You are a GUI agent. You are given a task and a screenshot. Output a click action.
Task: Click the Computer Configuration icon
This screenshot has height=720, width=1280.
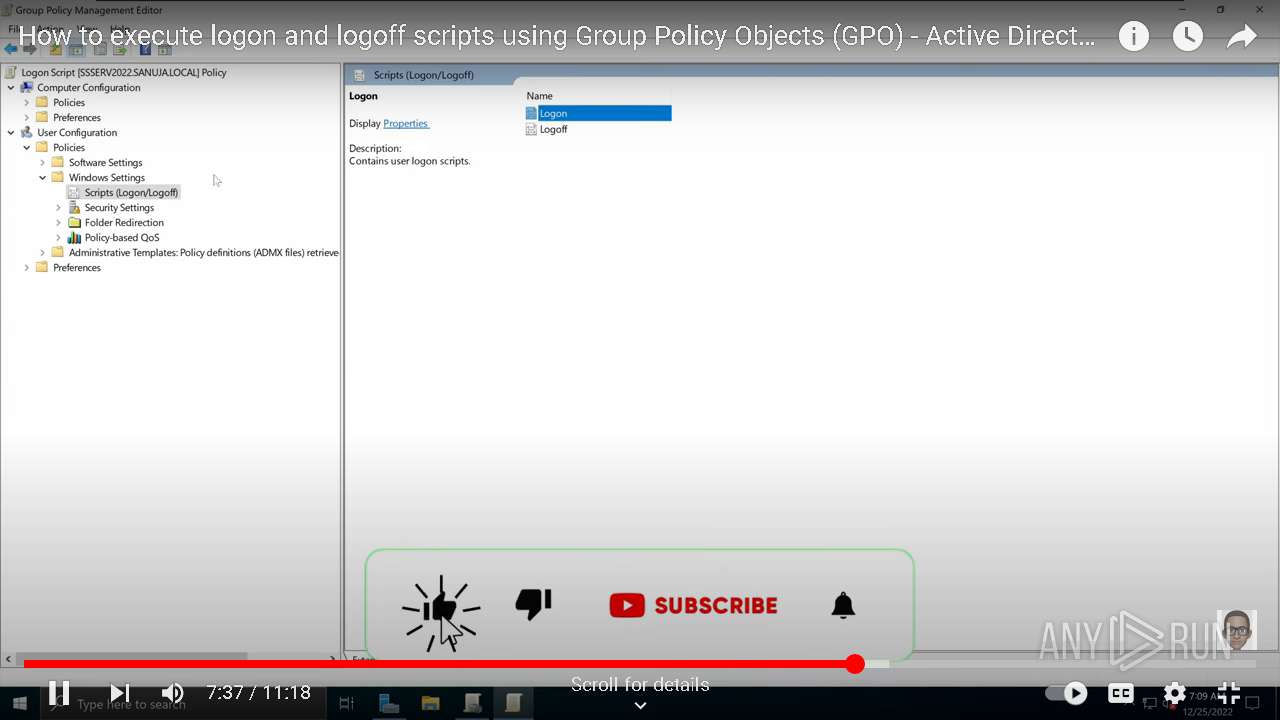click(x=27, y=87)
